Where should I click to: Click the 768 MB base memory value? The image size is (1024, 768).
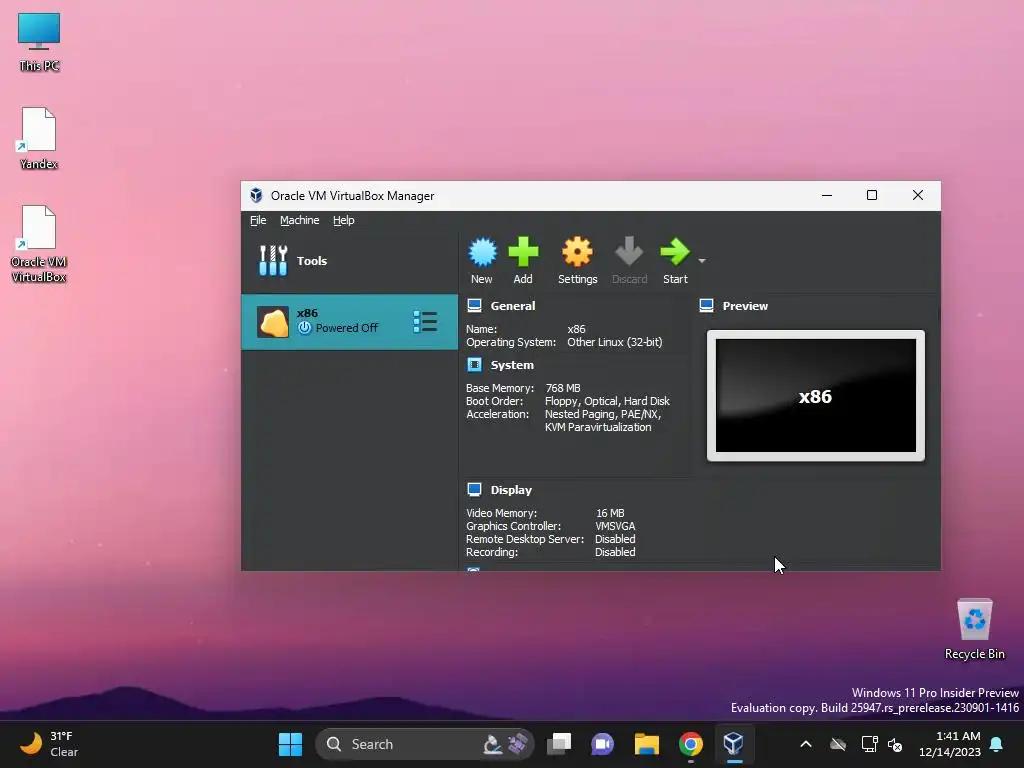(x=563, y=388)
